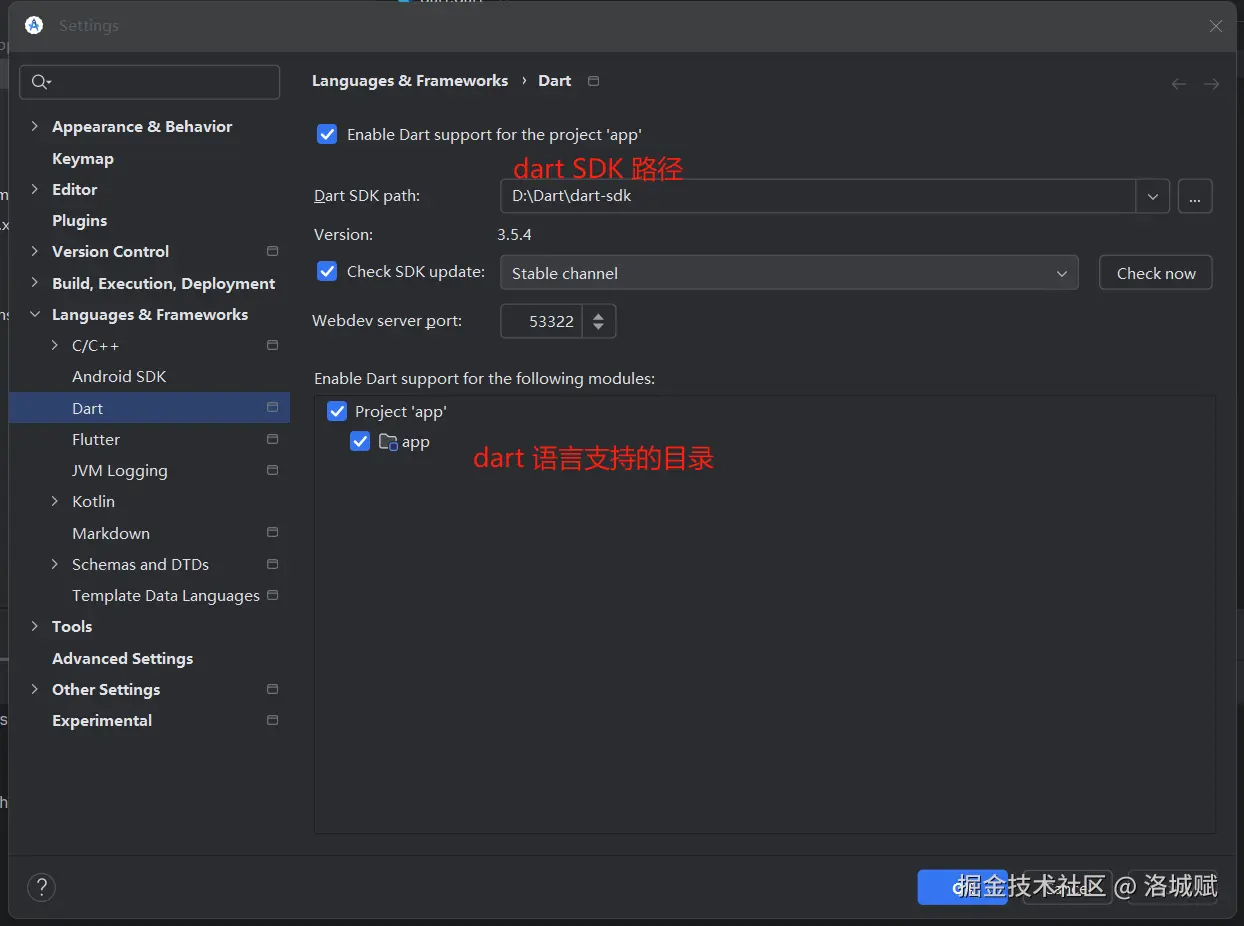Screen dimensions: 1244x926
Task: Click project-level icon next to C/C++
Action: 272,345
